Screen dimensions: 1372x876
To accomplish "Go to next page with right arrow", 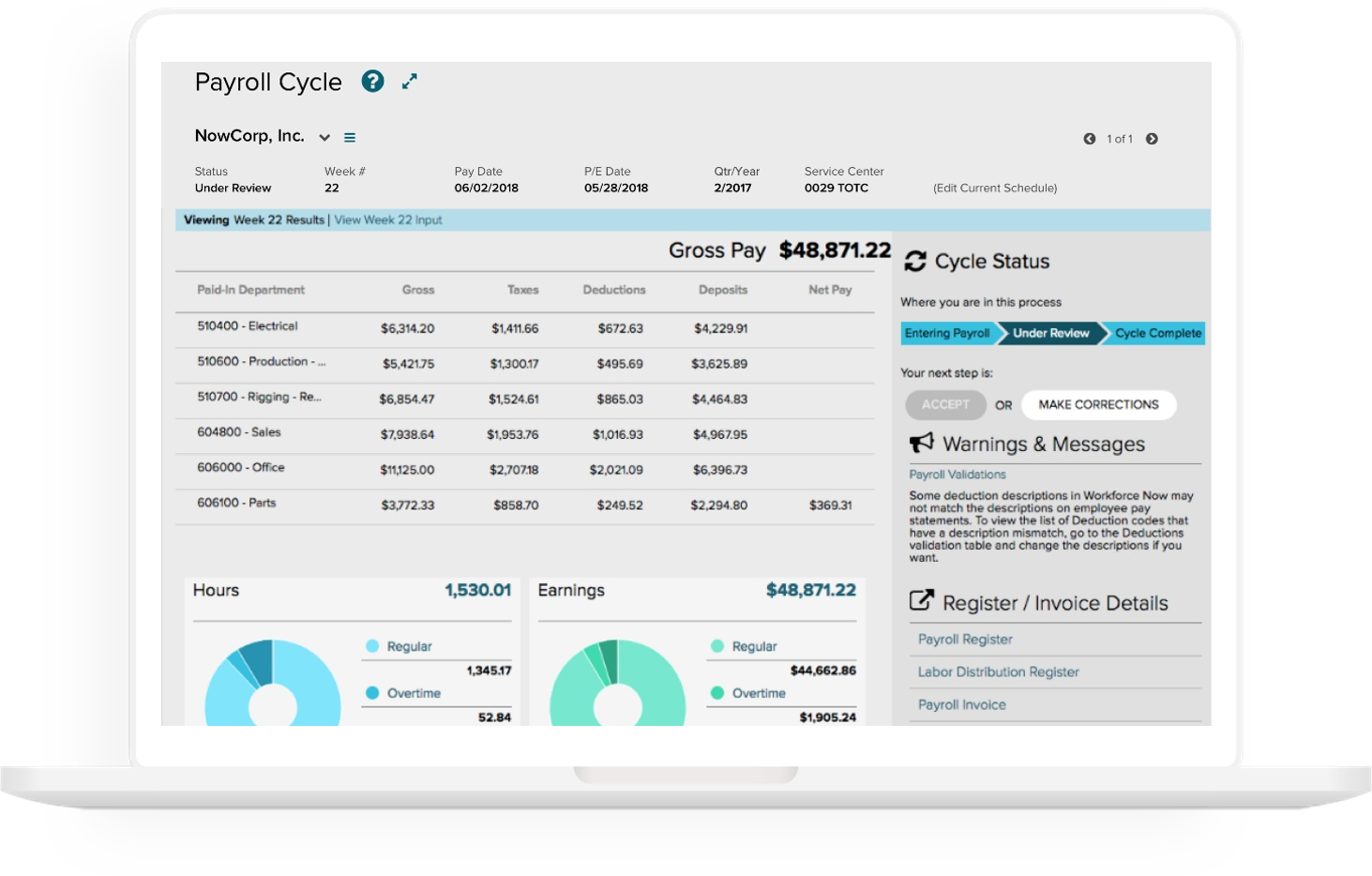I will coord(1152,139).
